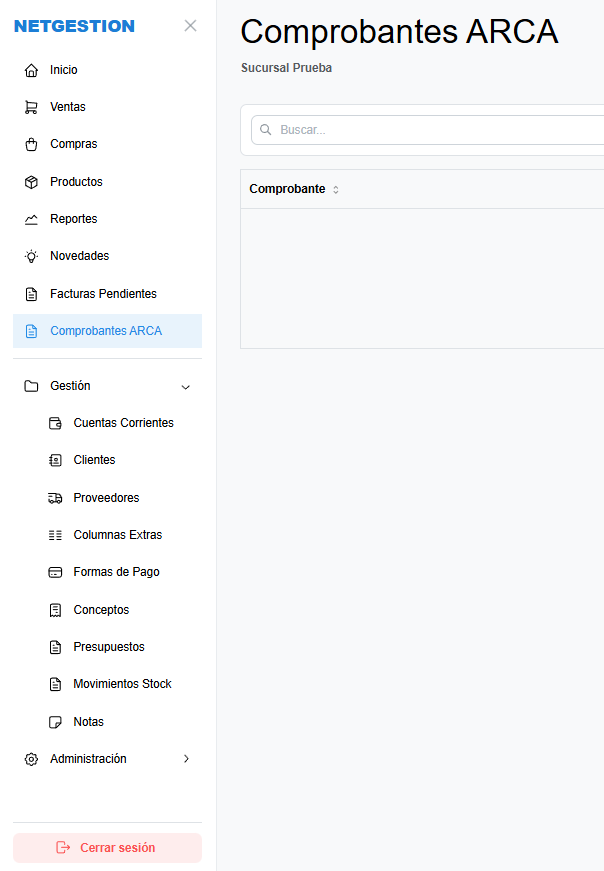Screen dimensions: 604x871
Task: Click the Comprobantes ARCA document icon
Action: [x=30, y=330]
